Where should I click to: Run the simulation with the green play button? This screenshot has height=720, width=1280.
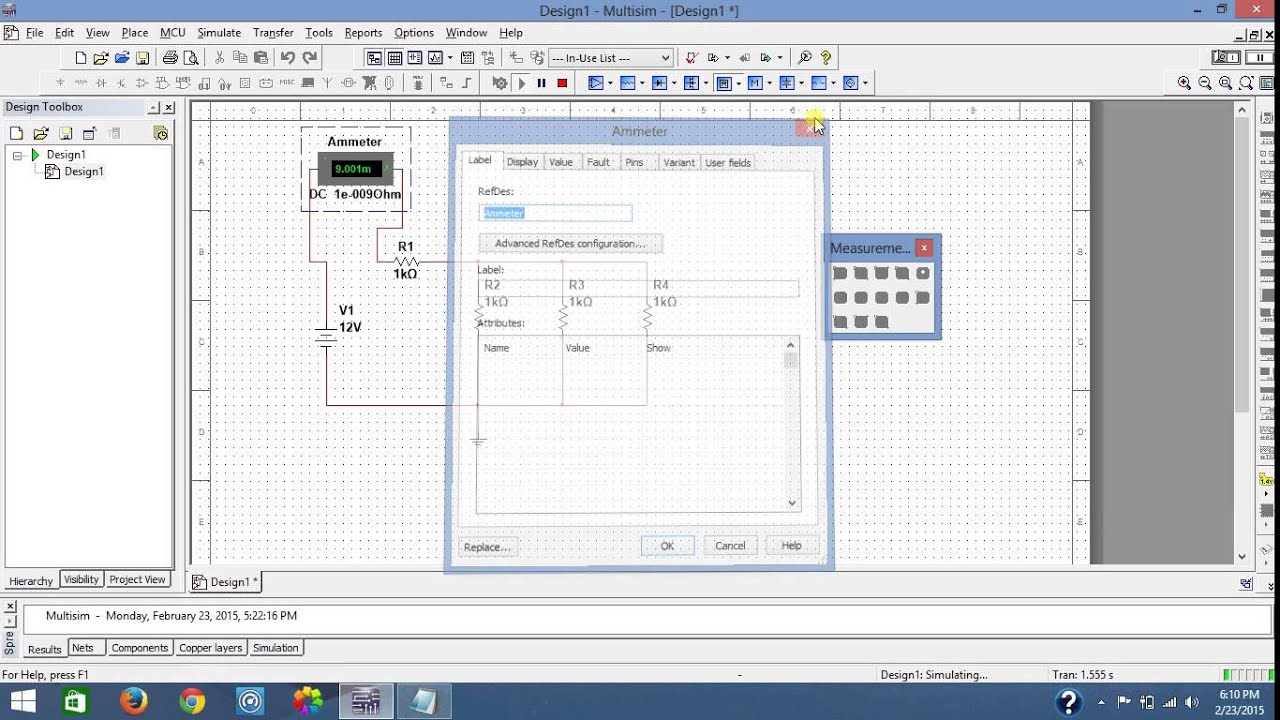pos(521,83)
